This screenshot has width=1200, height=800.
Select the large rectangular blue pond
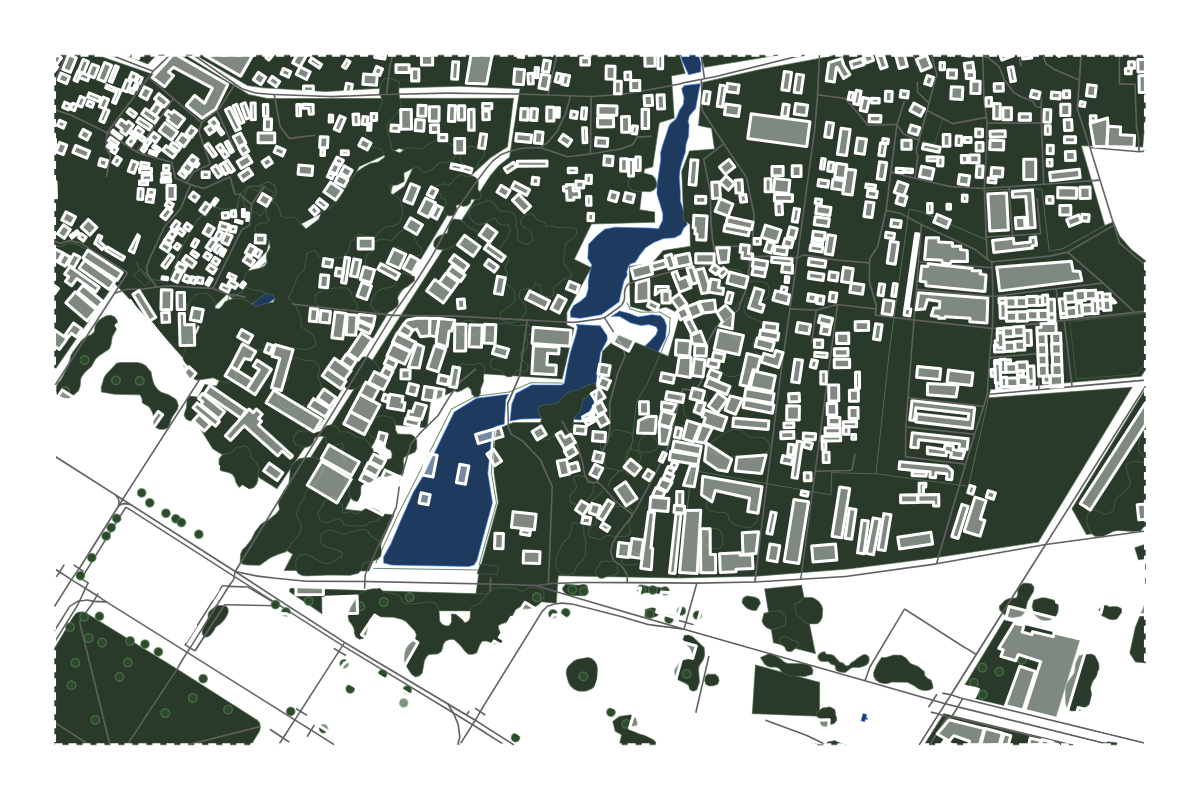pos(445,482)
